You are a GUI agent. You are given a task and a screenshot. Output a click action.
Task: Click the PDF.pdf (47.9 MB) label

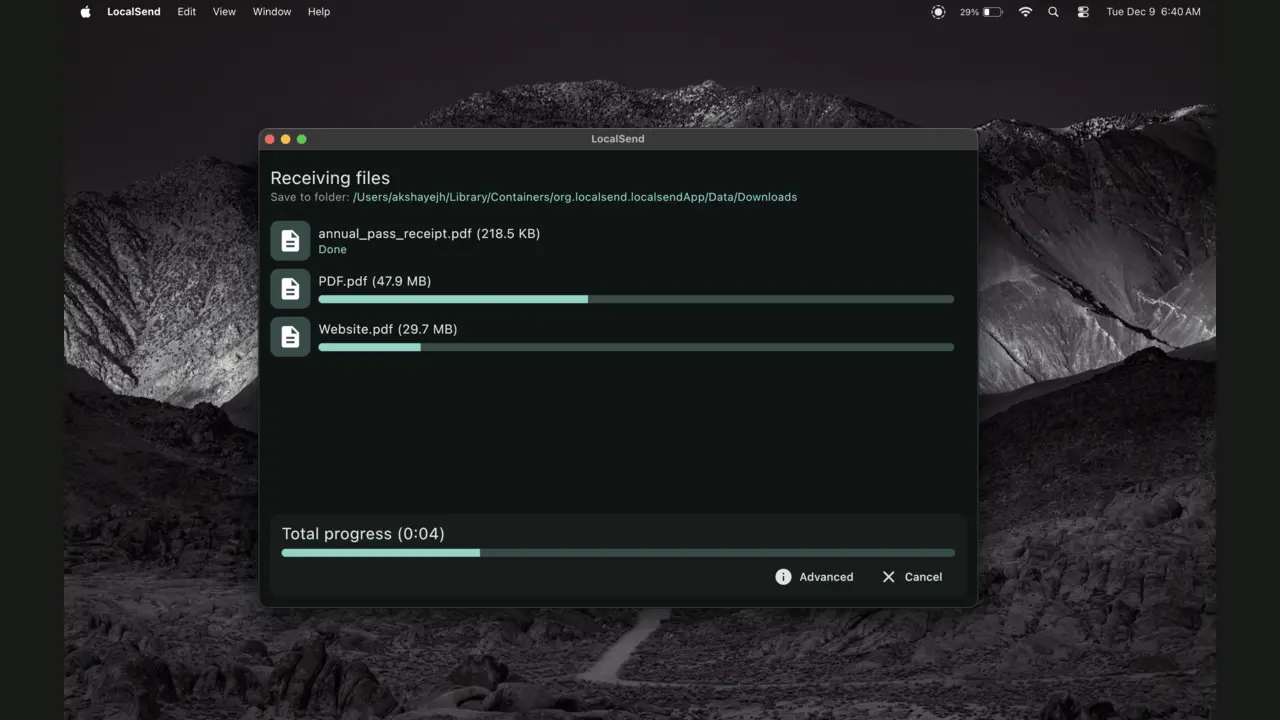tap(375, 281)
